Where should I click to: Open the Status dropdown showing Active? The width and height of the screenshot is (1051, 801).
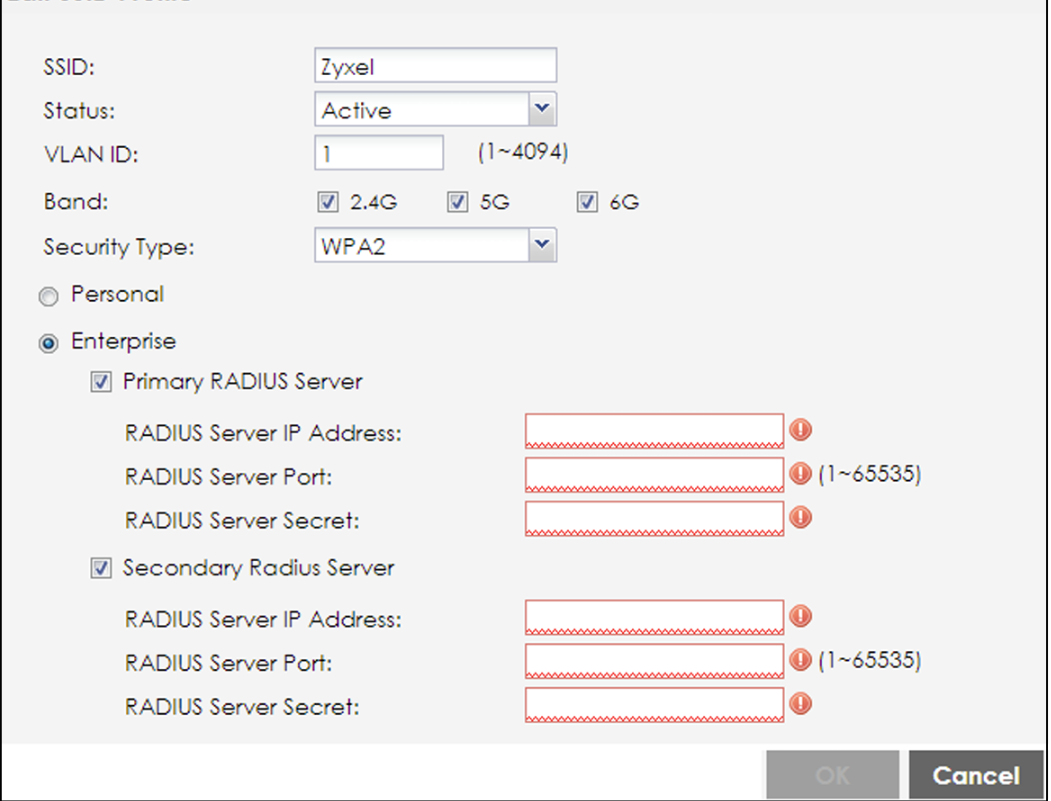pyautogui.click(x=541, y=109)
